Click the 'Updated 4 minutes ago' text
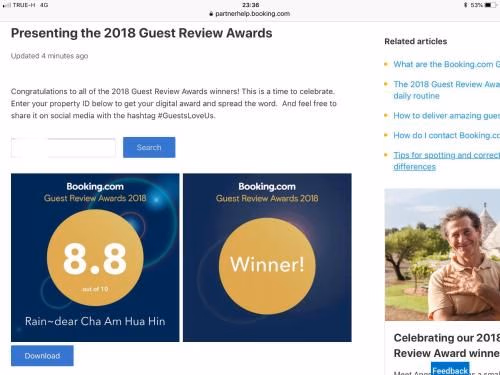Image resolution: width=500 pixels, height=375 pixels. click(49, 56)
